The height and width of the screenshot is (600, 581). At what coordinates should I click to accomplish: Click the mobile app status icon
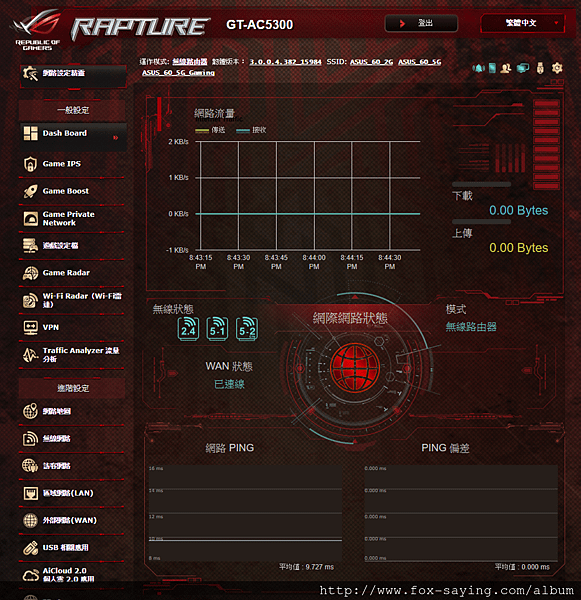tap(492, 68)
